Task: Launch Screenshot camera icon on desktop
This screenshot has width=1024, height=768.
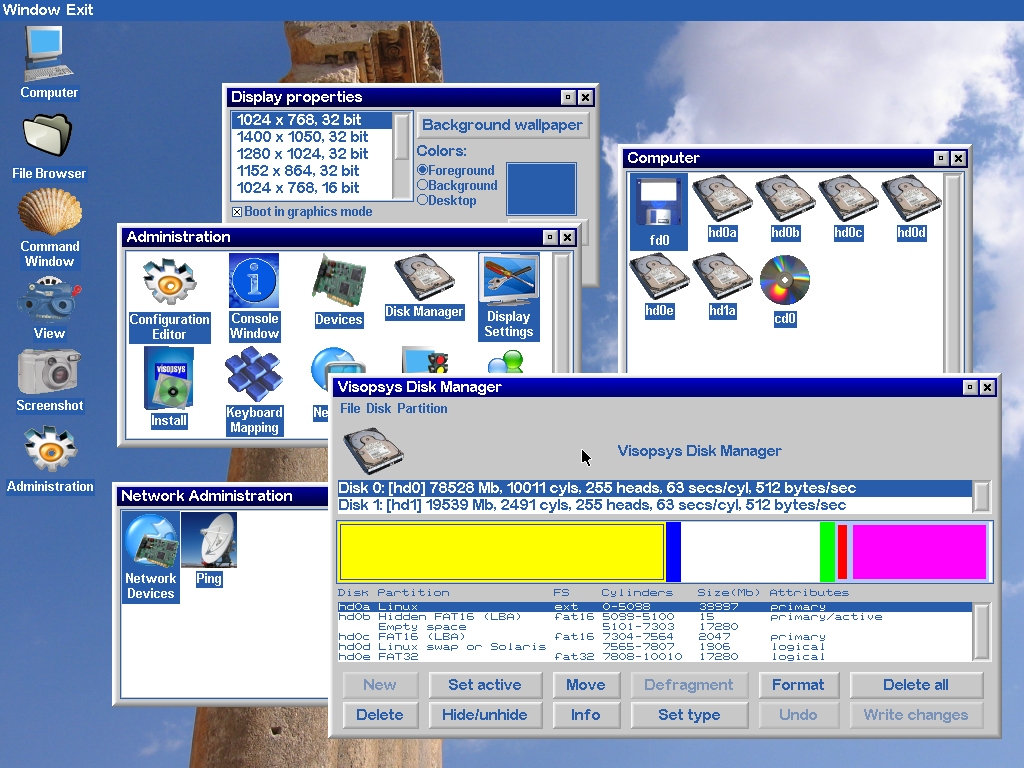Action: point(49,380)
